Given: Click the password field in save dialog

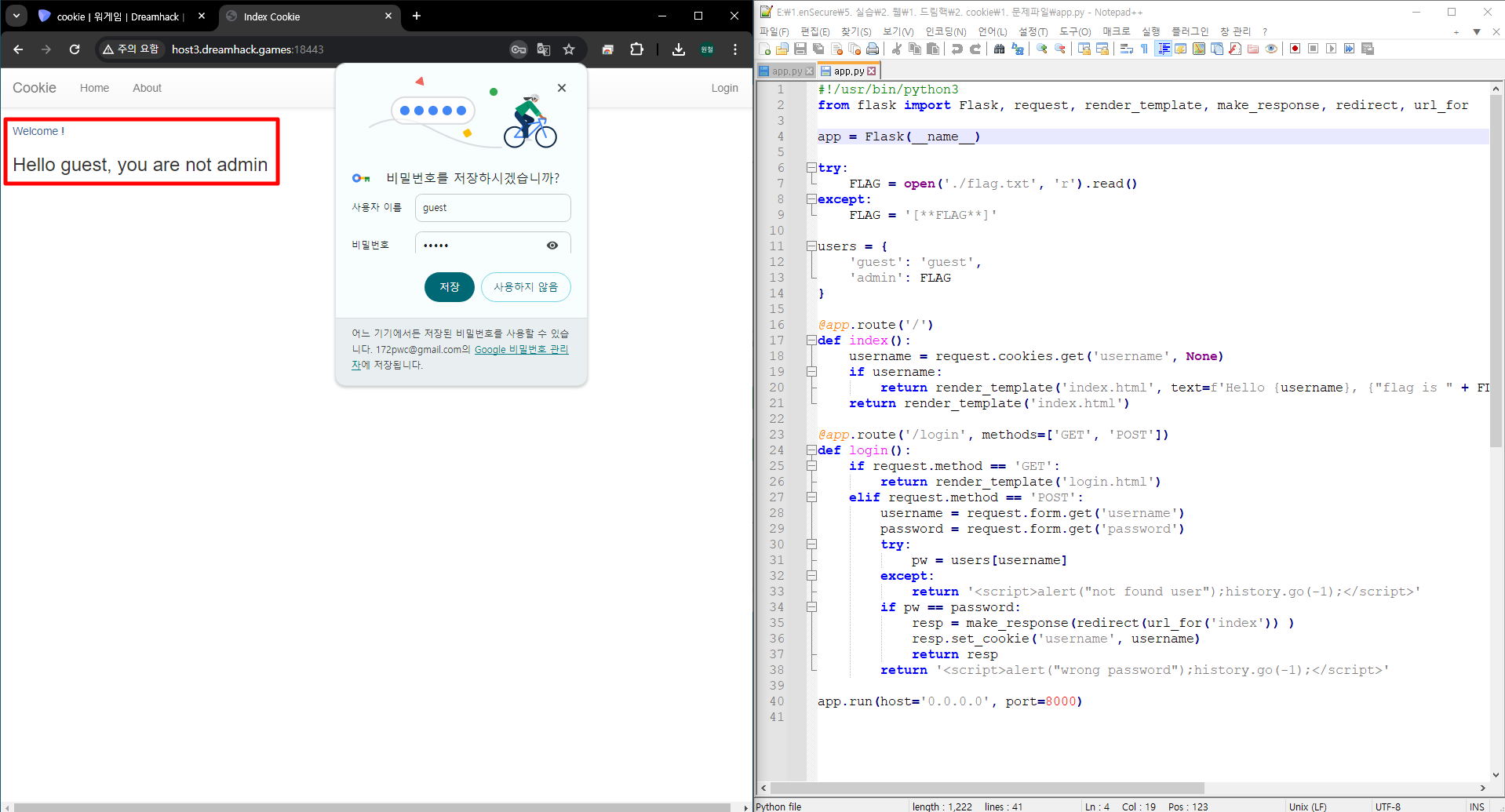Looking at the screenshot, I should [x=493, y=244].
